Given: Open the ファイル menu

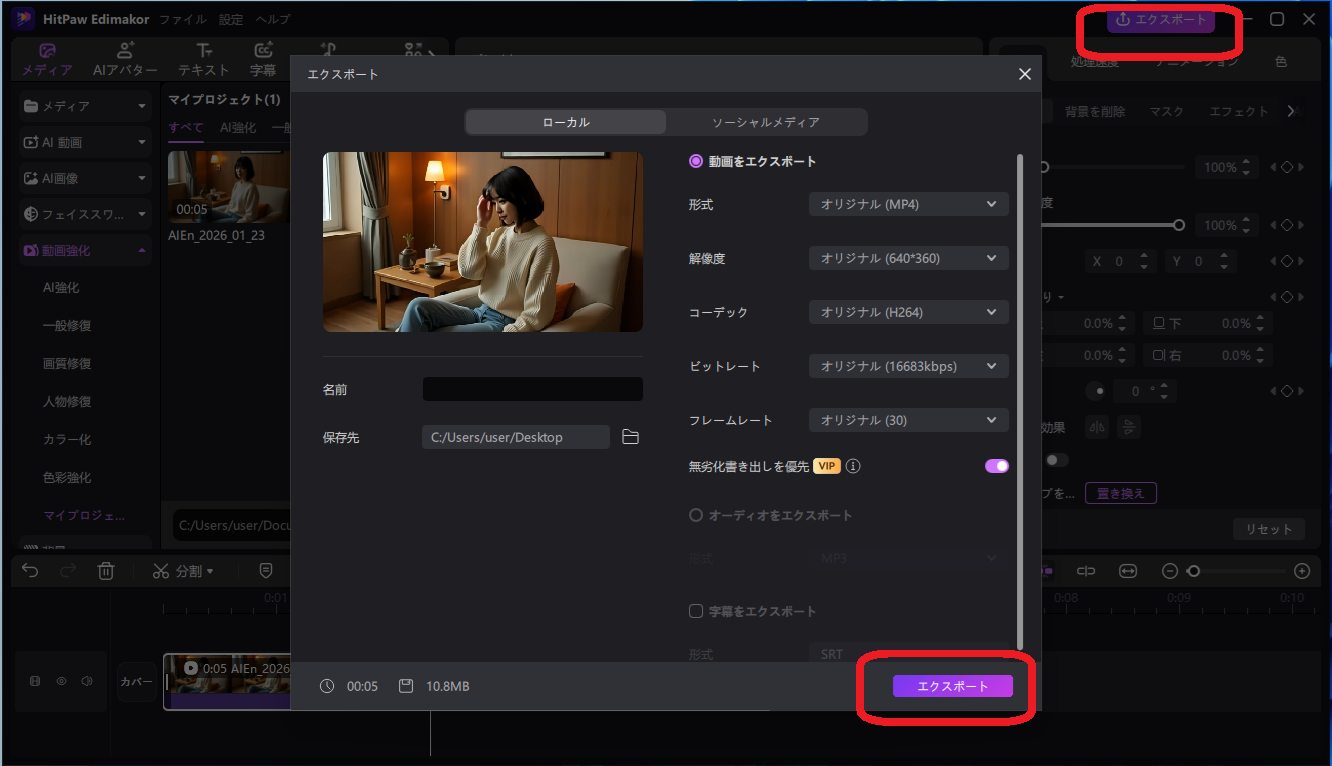Looking at the screenshot, I should [183, 18].
